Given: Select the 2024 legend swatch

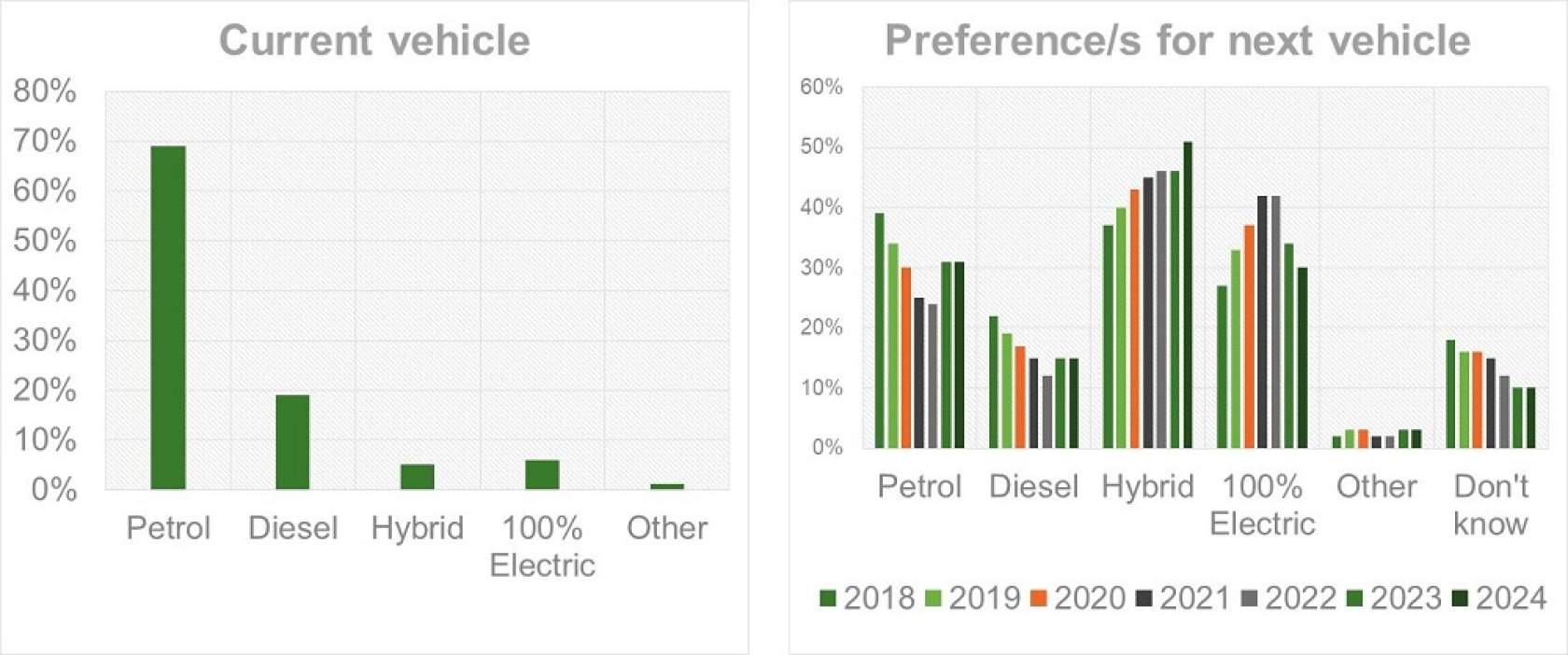Looking at the screenshot, I should pos(1461,598).
